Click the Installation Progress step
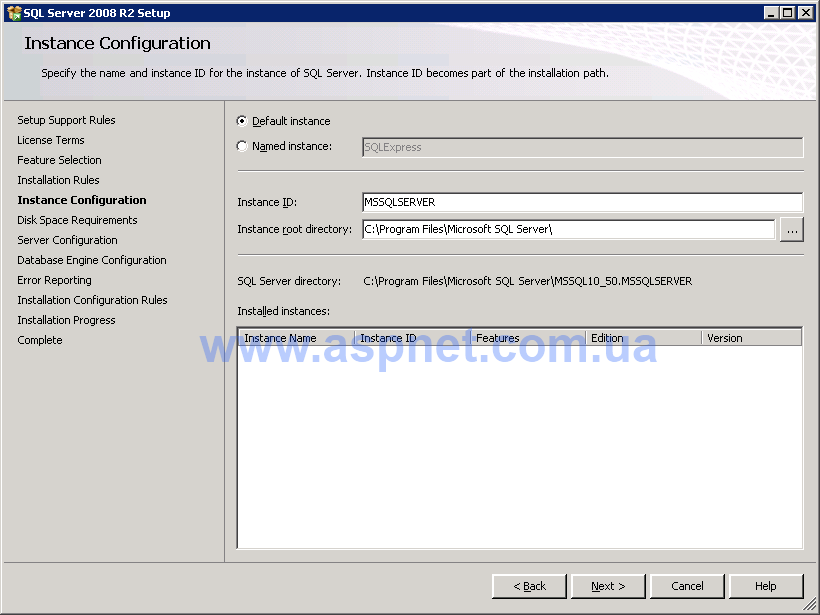The height and width of the screenshot is (615, 820). pyautogui.click(x=66, y=320)
